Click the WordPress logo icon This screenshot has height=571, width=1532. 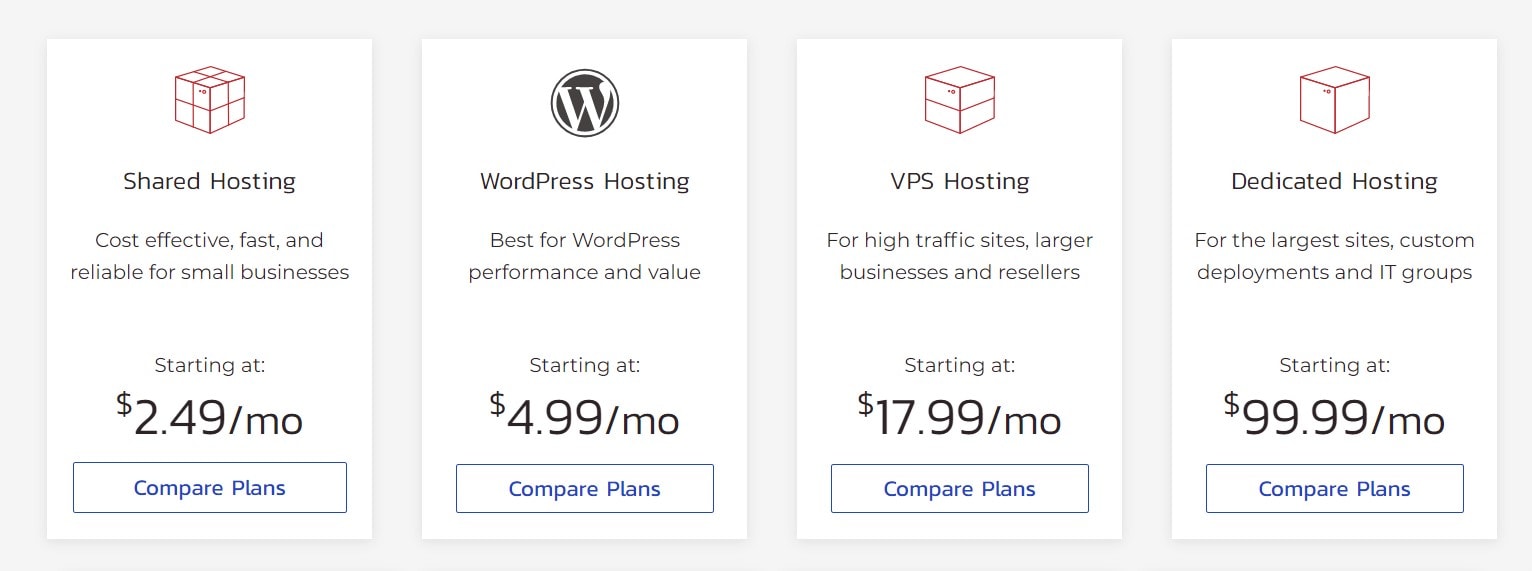click(x=585, y=103)
